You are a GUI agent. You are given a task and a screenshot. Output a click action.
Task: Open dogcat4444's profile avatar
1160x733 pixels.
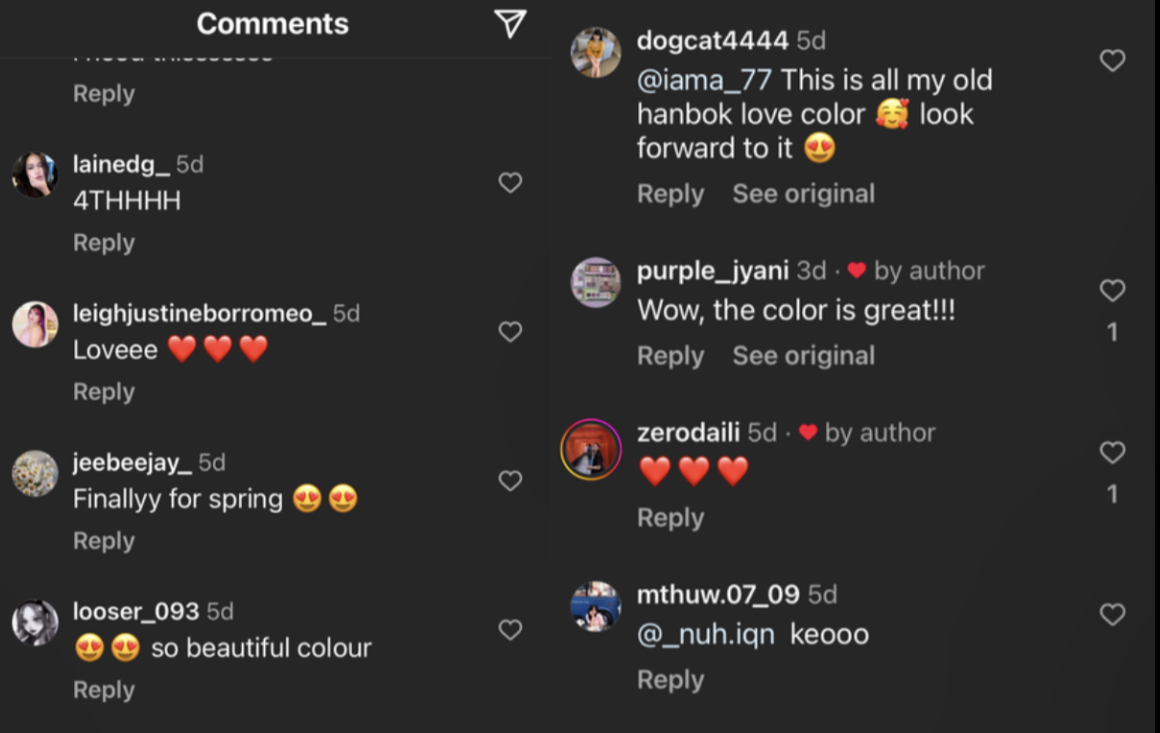click(x=595, y=52)
